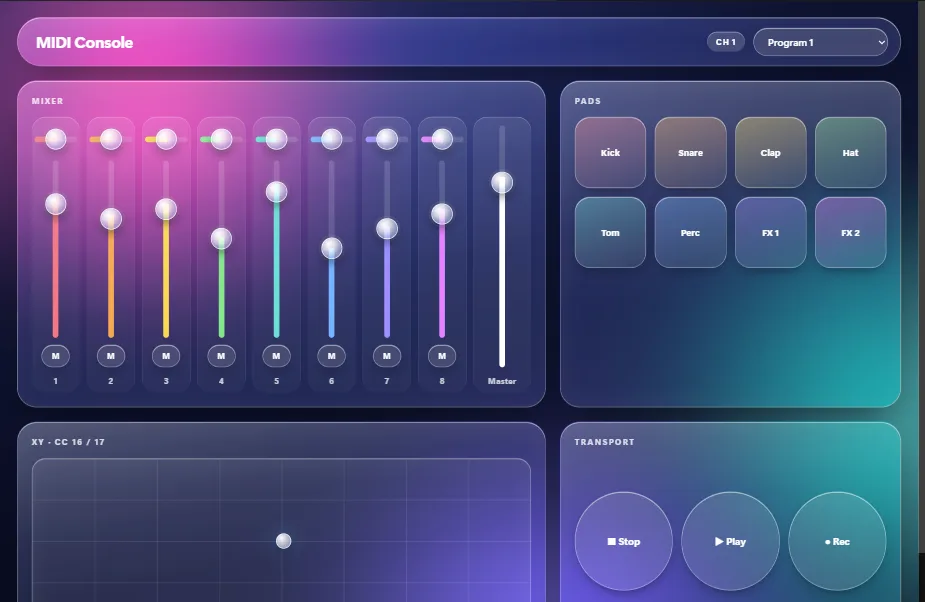This screenshot has height=602, width=925.
Task: Click the CH 1 channel badge
Action: (726, 42)
